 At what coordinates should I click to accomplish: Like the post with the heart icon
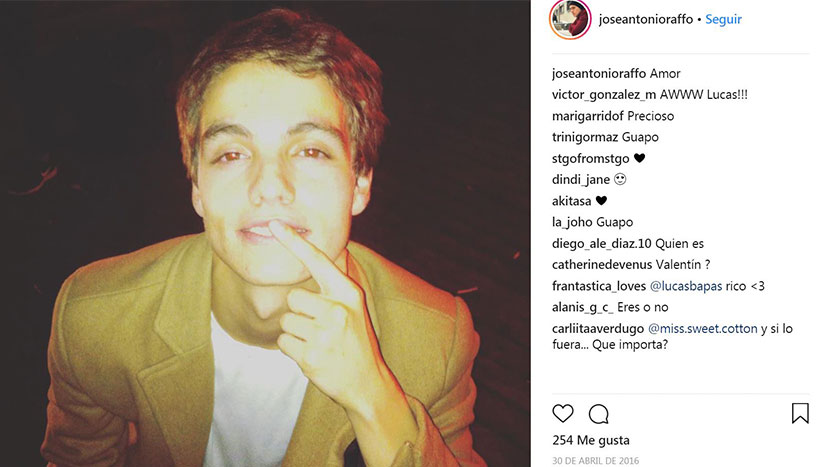pyautogui.click(x=563, y=414)
